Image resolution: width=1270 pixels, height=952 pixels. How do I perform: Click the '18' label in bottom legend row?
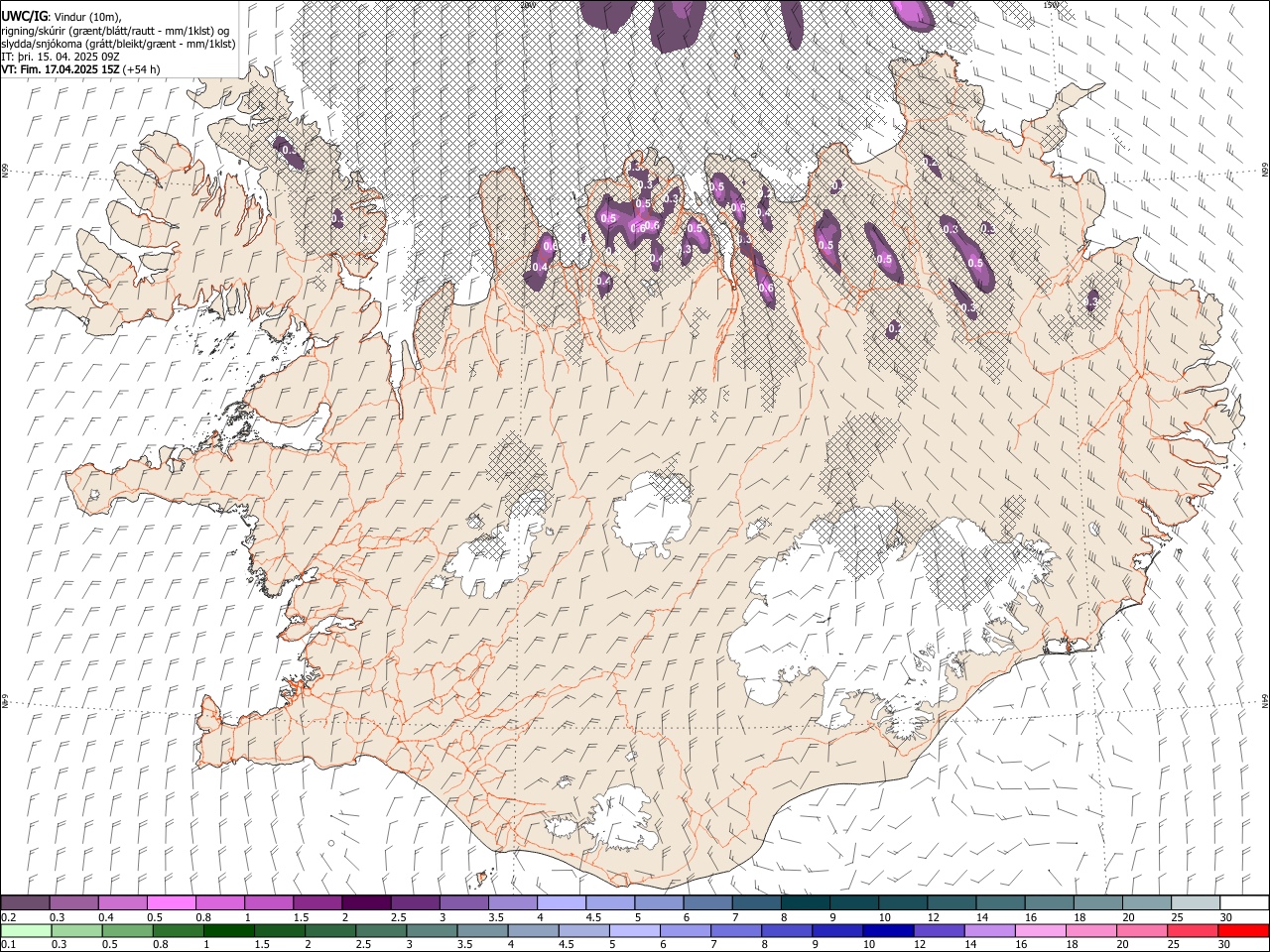1072,945
